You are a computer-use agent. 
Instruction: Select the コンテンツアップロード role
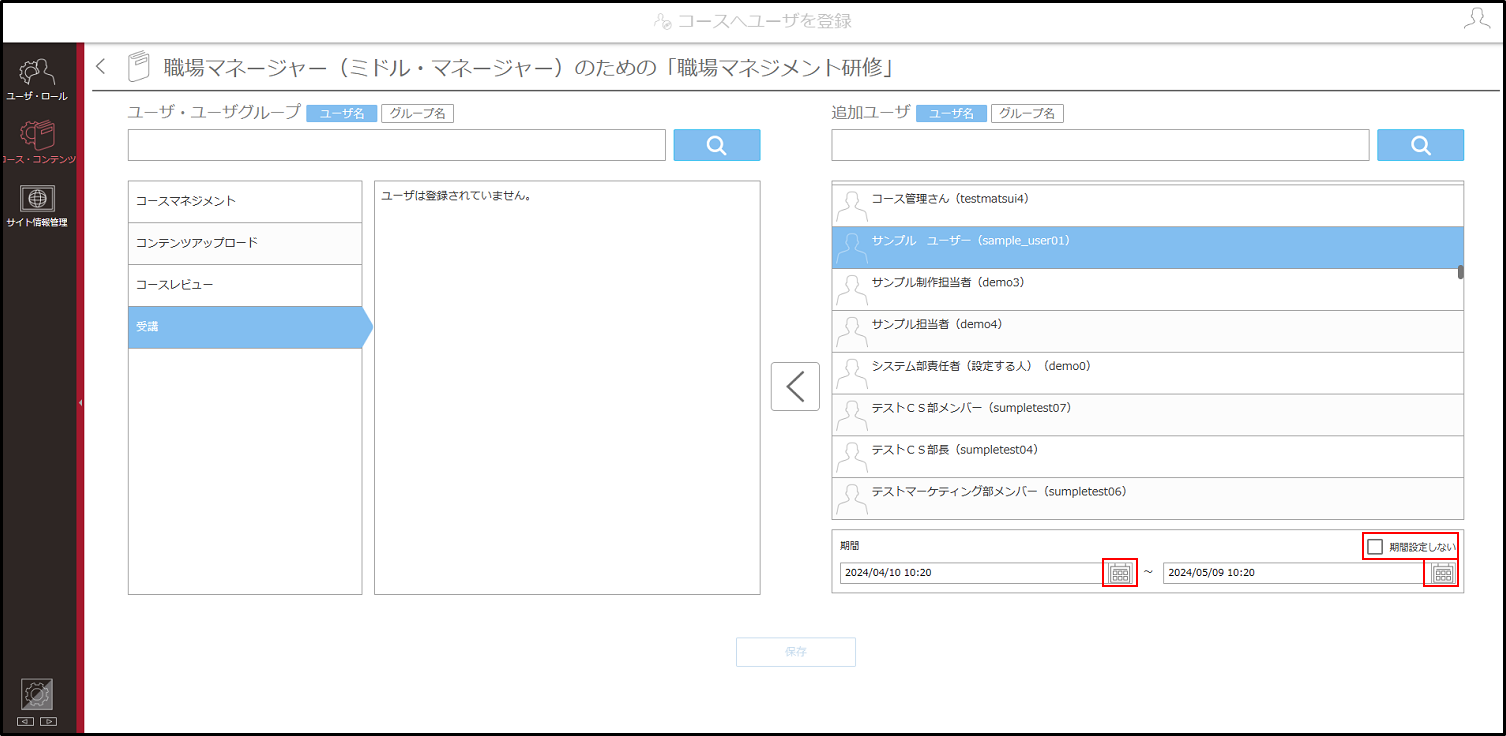click(x=245, y=243)
